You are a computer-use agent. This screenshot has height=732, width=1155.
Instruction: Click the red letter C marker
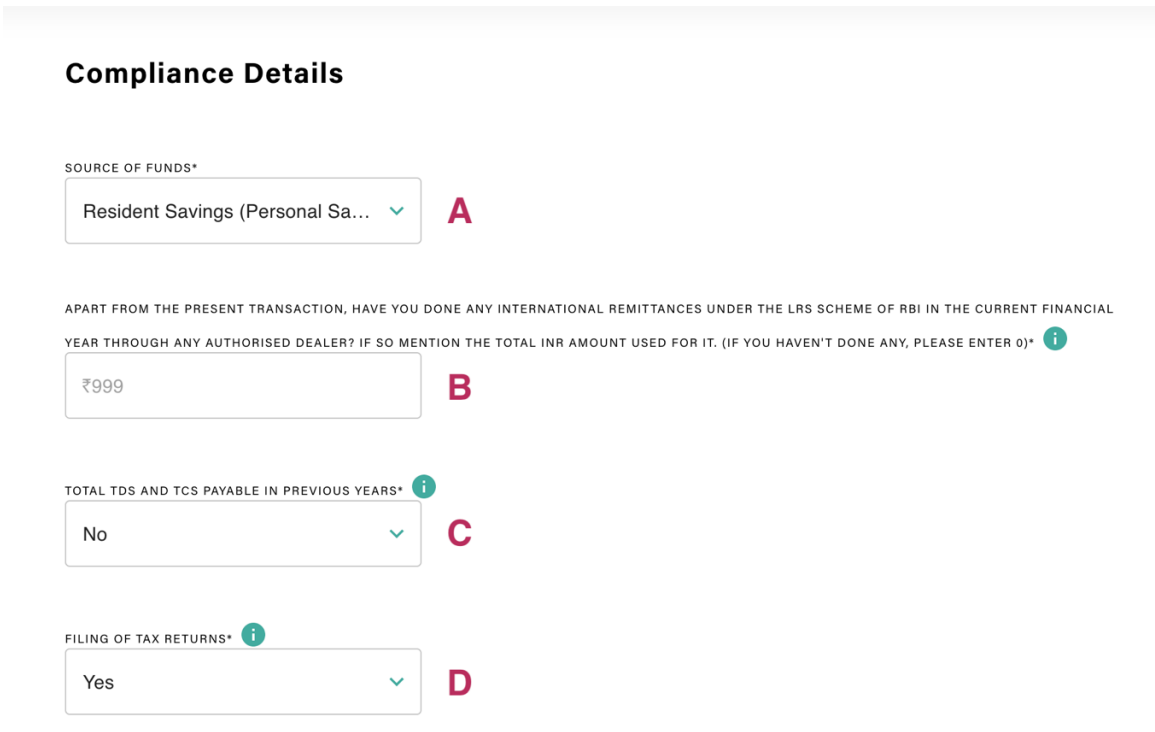pyautogui.click(x=460, y=533)
